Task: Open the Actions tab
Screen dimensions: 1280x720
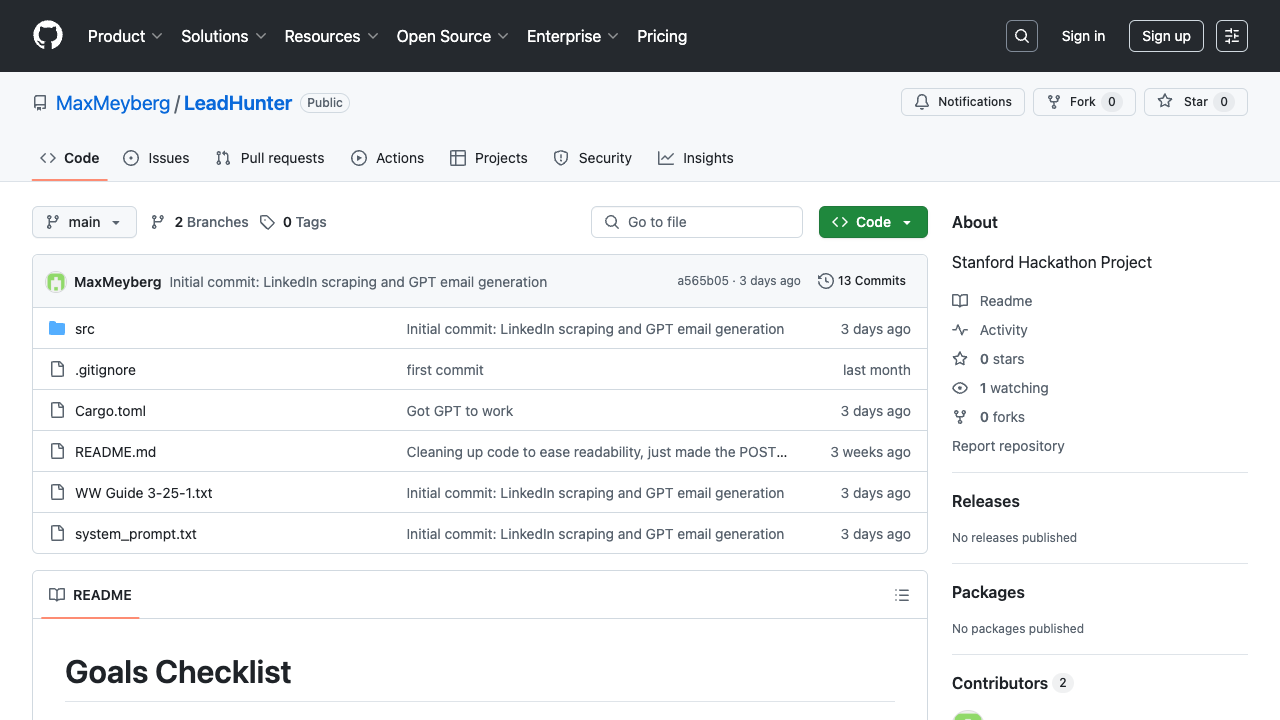Action: 388,158
